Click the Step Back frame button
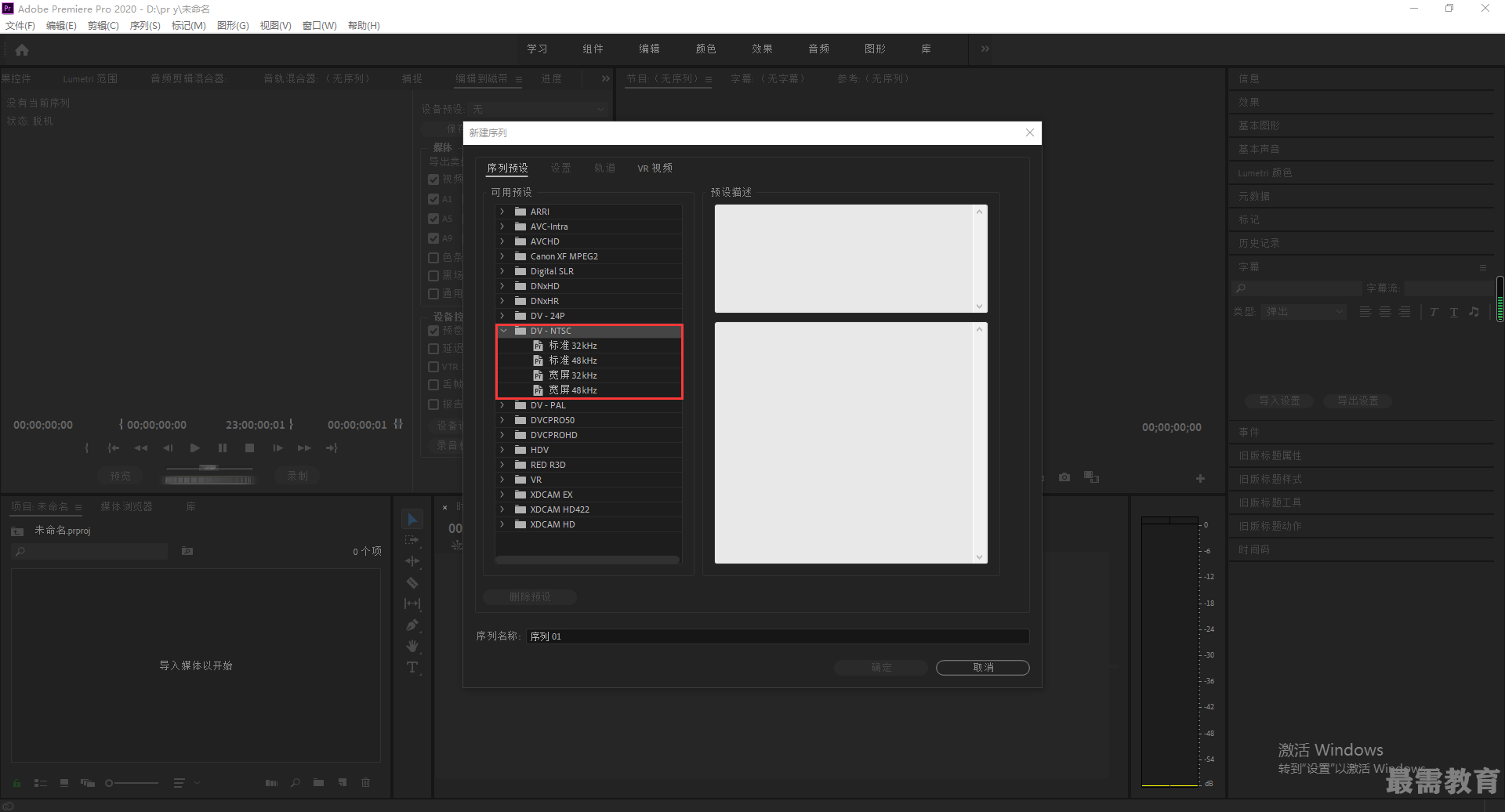The width and height of the screenshot is (1505, 812). 168,448
